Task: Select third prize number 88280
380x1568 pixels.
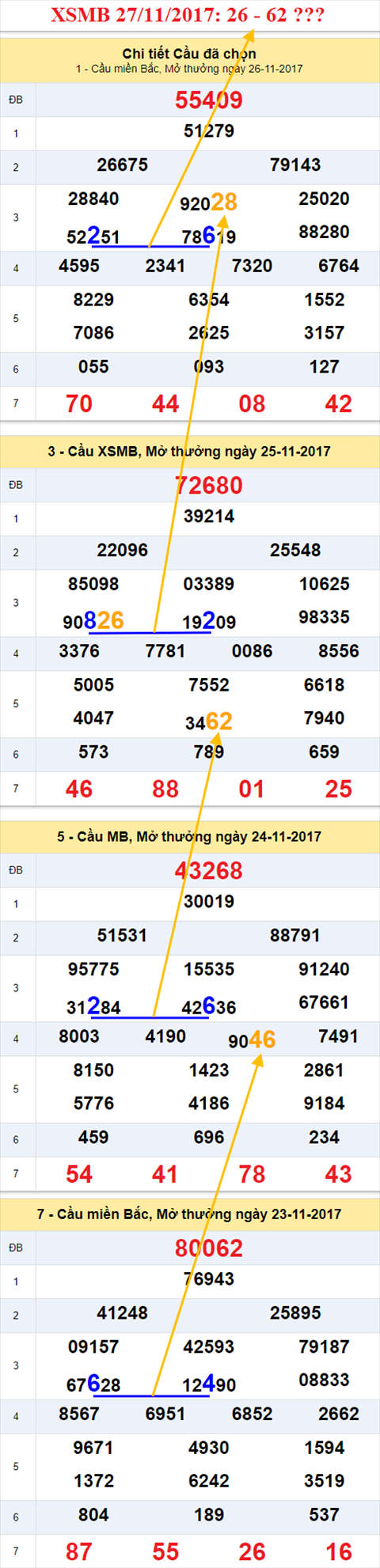Action: pyautogui.click(x=325, y=233)
